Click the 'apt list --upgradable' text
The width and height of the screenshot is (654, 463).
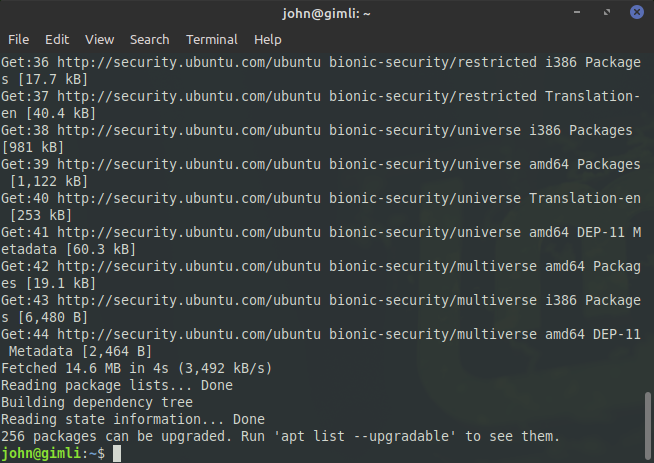tap(365, 436)
